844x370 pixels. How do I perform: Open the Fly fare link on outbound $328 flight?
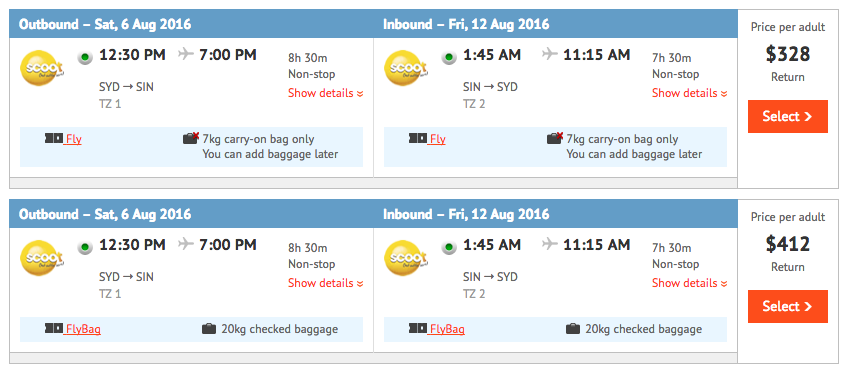click(74, 139)
